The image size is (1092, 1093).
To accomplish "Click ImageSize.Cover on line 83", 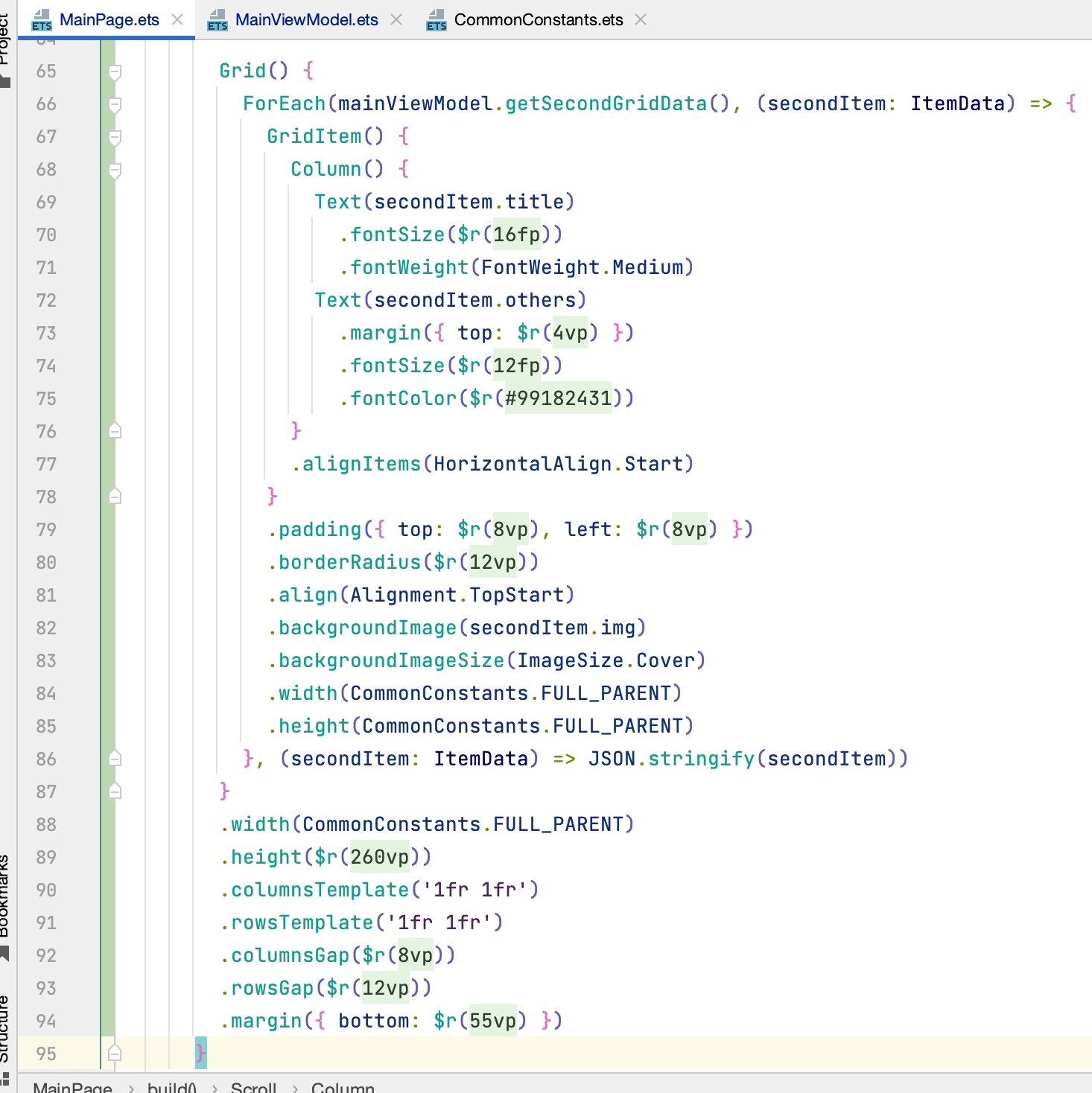I will click(606, 660).
